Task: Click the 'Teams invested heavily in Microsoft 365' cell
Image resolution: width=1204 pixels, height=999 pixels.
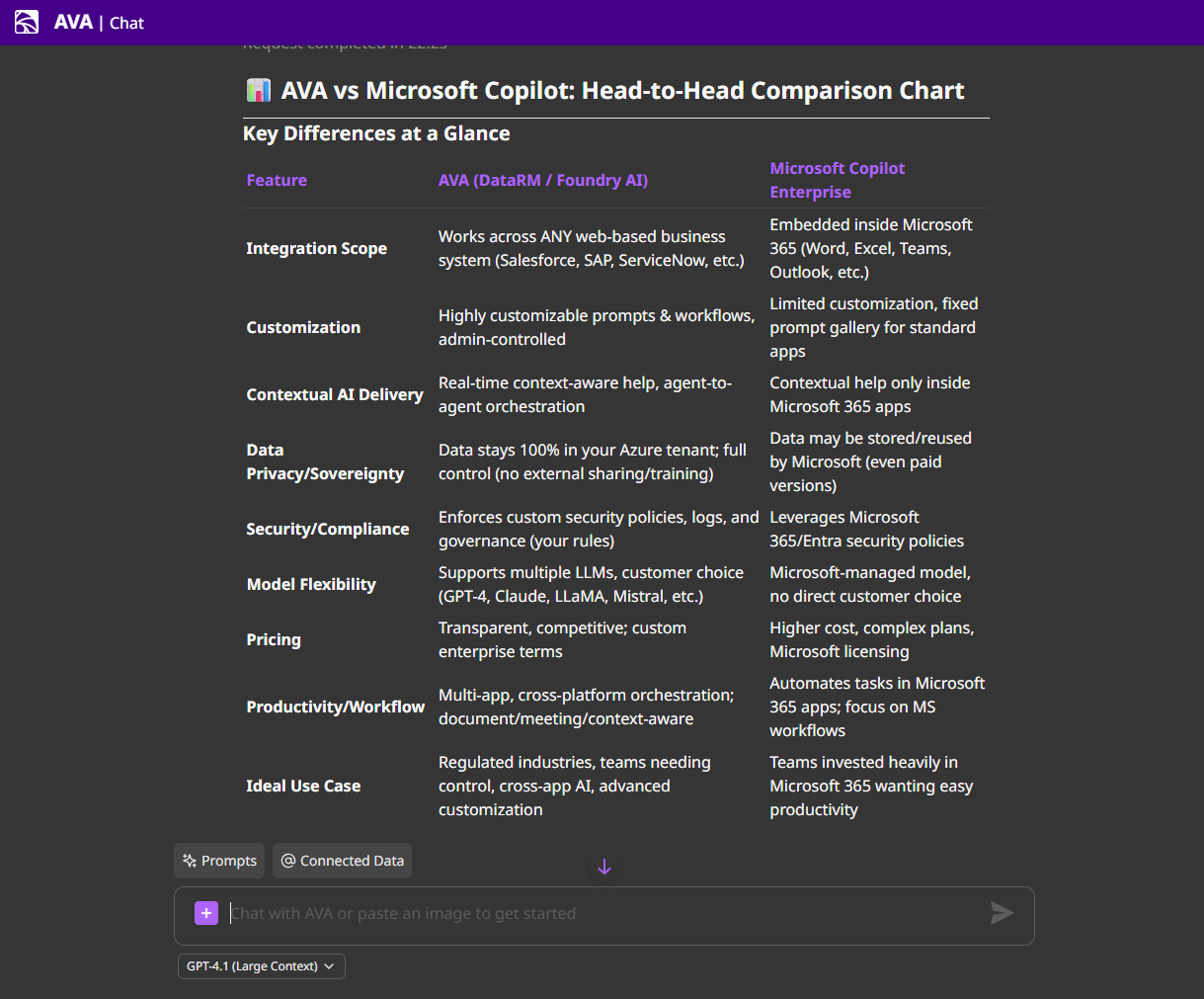Action: pyautogui.click(x=871, y=786)
